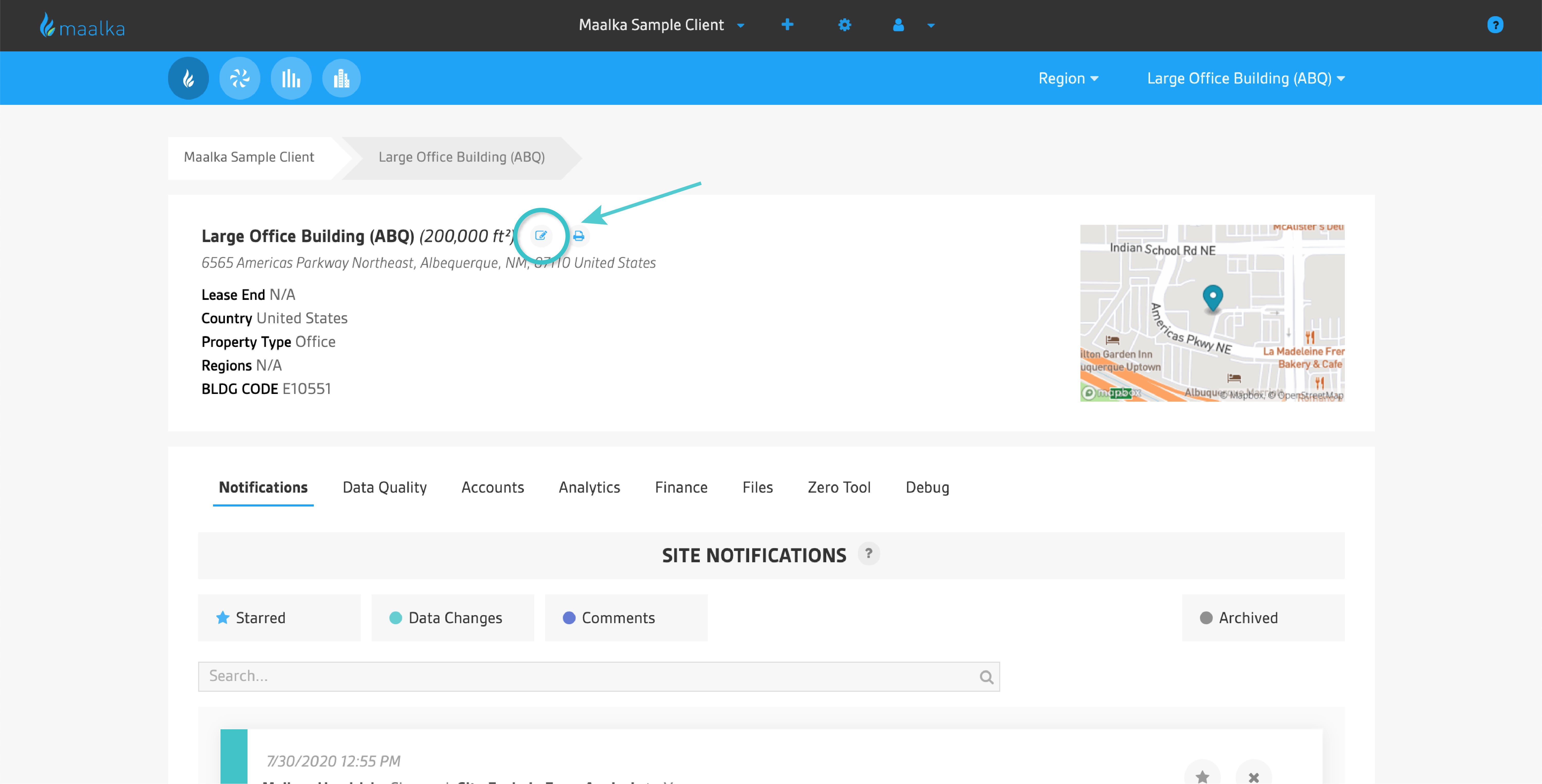Select the flame home icon
1542x784 pixels.
(x=189, y=78)
